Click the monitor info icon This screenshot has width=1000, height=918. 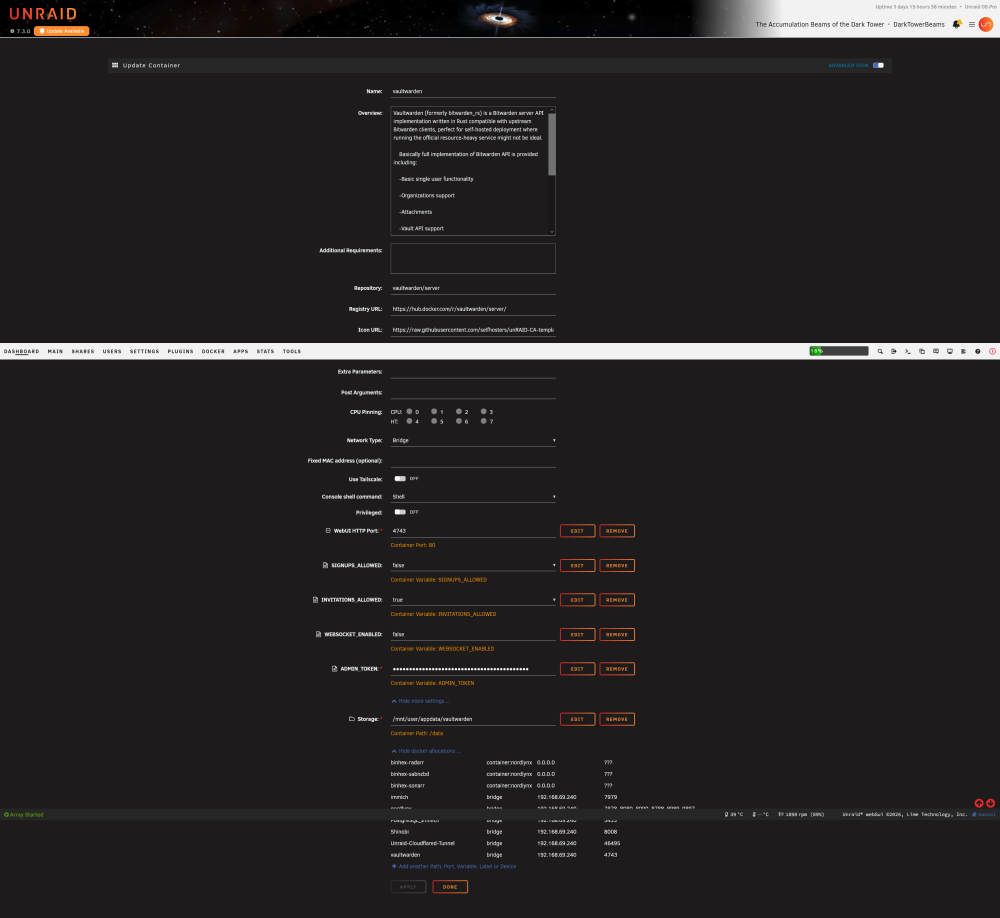click(950, 352)
